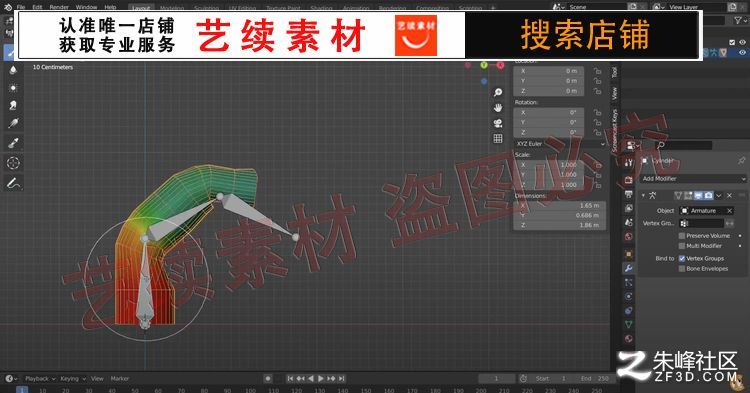Screen dimensions: 750x393
Task: Select the Gradient weight tool
Action: point(13,123)
